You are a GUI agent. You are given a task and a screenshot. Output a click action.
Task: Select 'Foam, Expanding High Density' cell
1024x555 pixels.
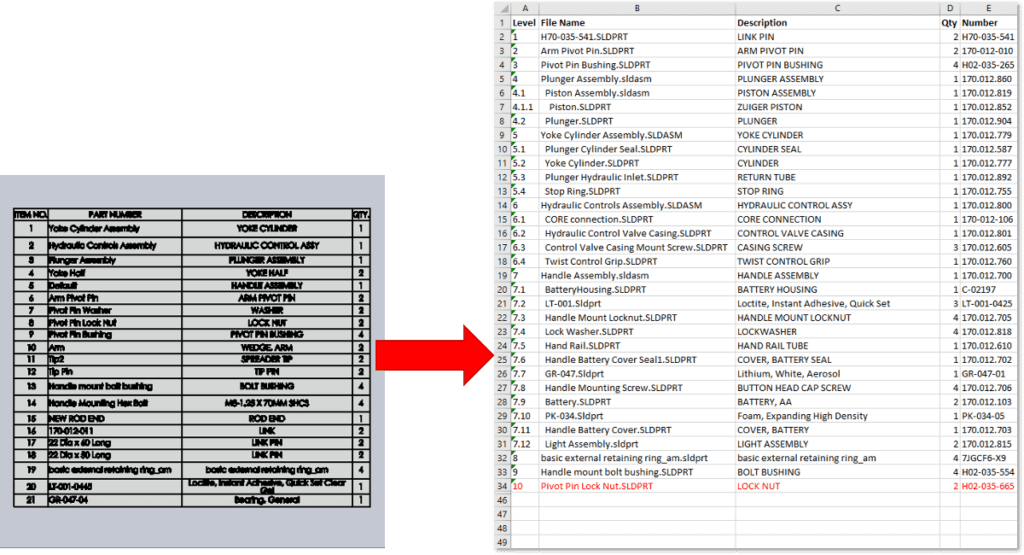coord(837,416)
